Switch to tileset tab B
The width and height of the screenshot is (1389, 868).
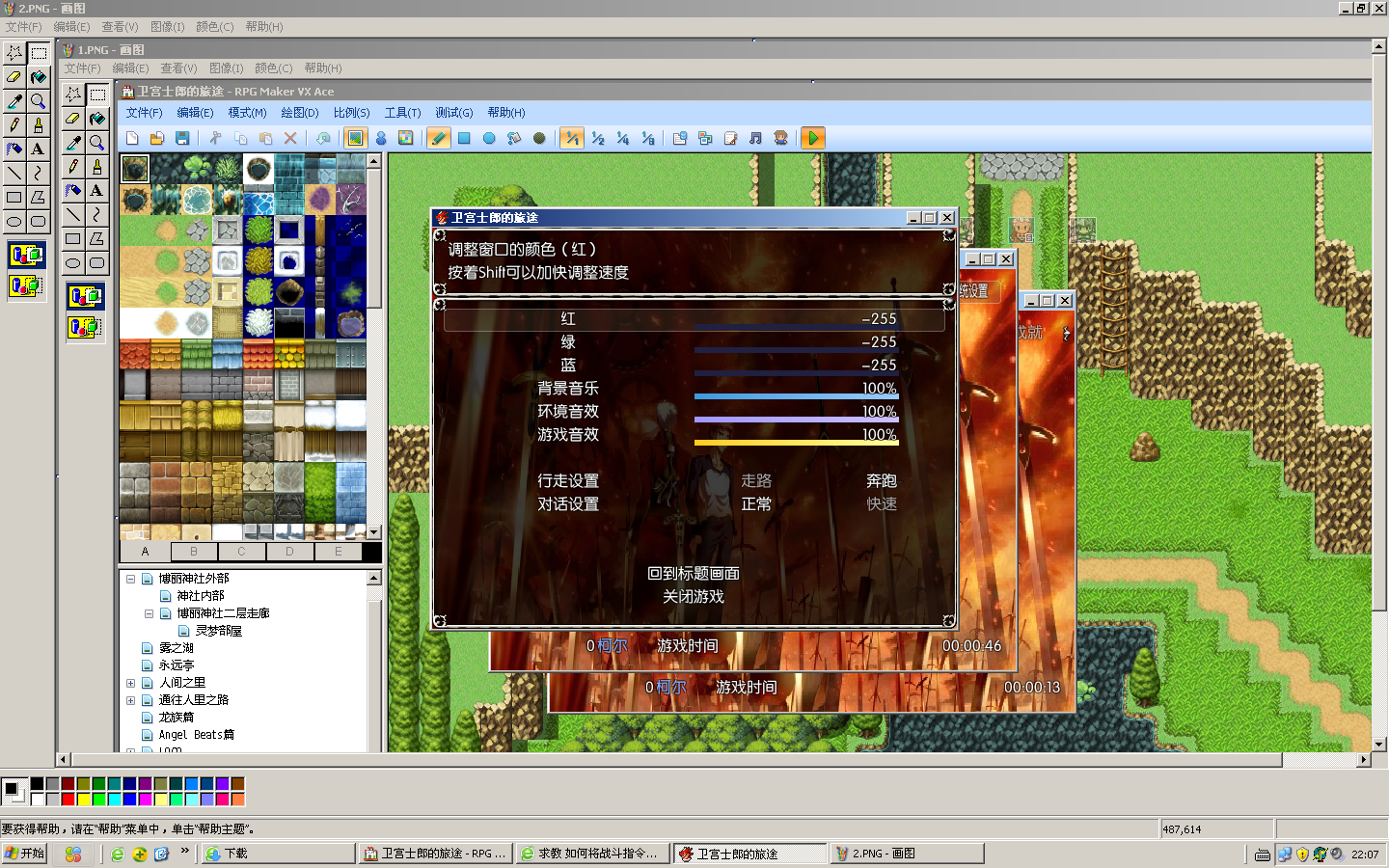coord(194,552)
